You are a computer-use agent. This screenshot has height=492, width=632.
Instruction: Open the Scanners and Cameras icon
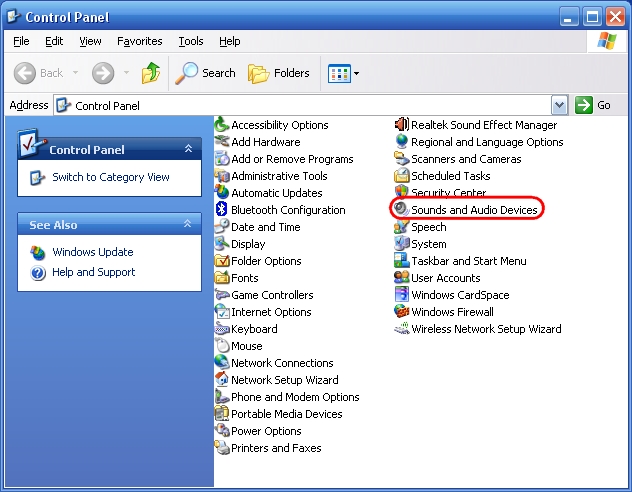click(x=401, y=159)
